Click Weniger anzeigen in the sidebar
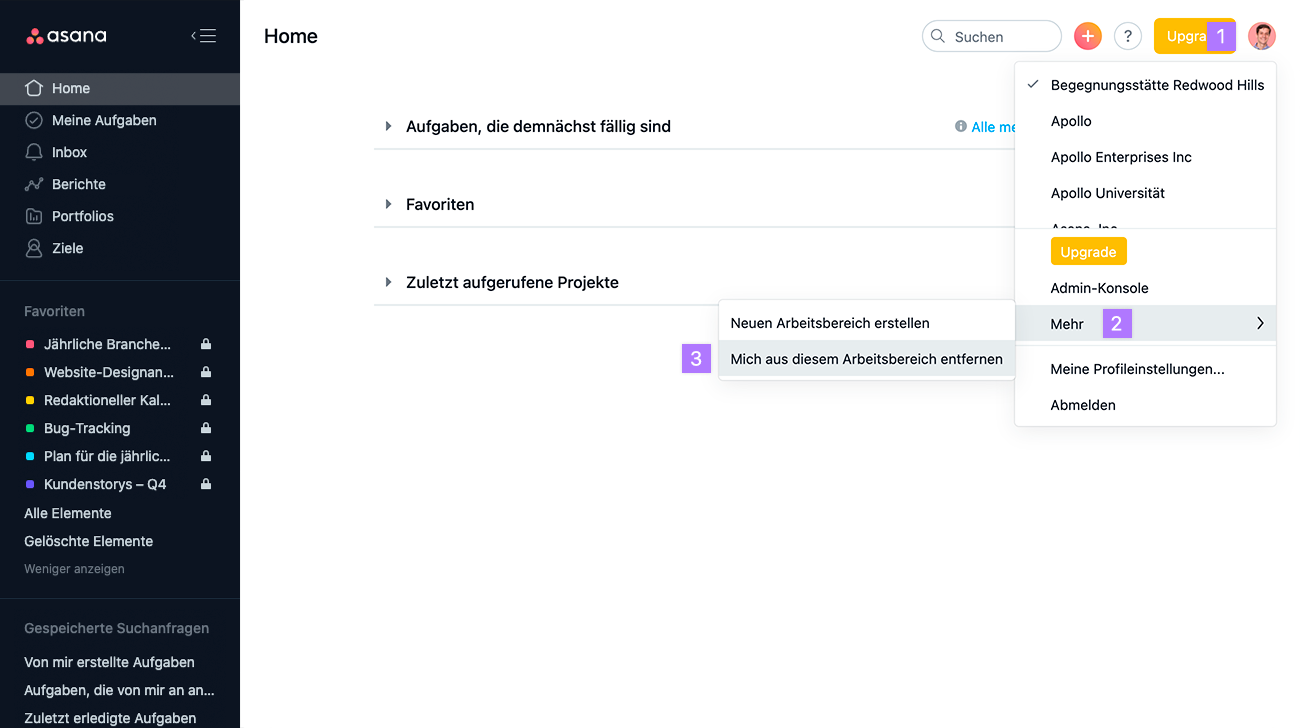Image resolution: width=1300 pixels, height=728 pixels. (x=74, y=569)
